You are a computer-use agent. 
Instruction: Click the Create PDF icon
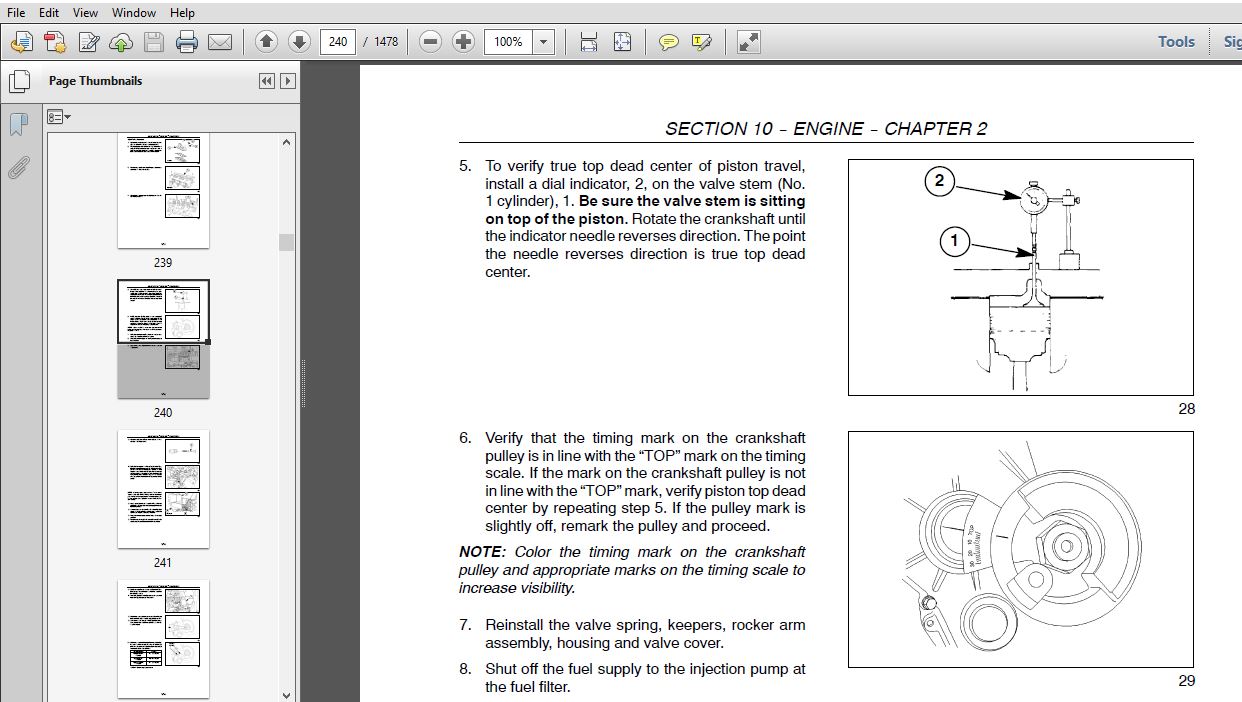(x=55, y=42)
